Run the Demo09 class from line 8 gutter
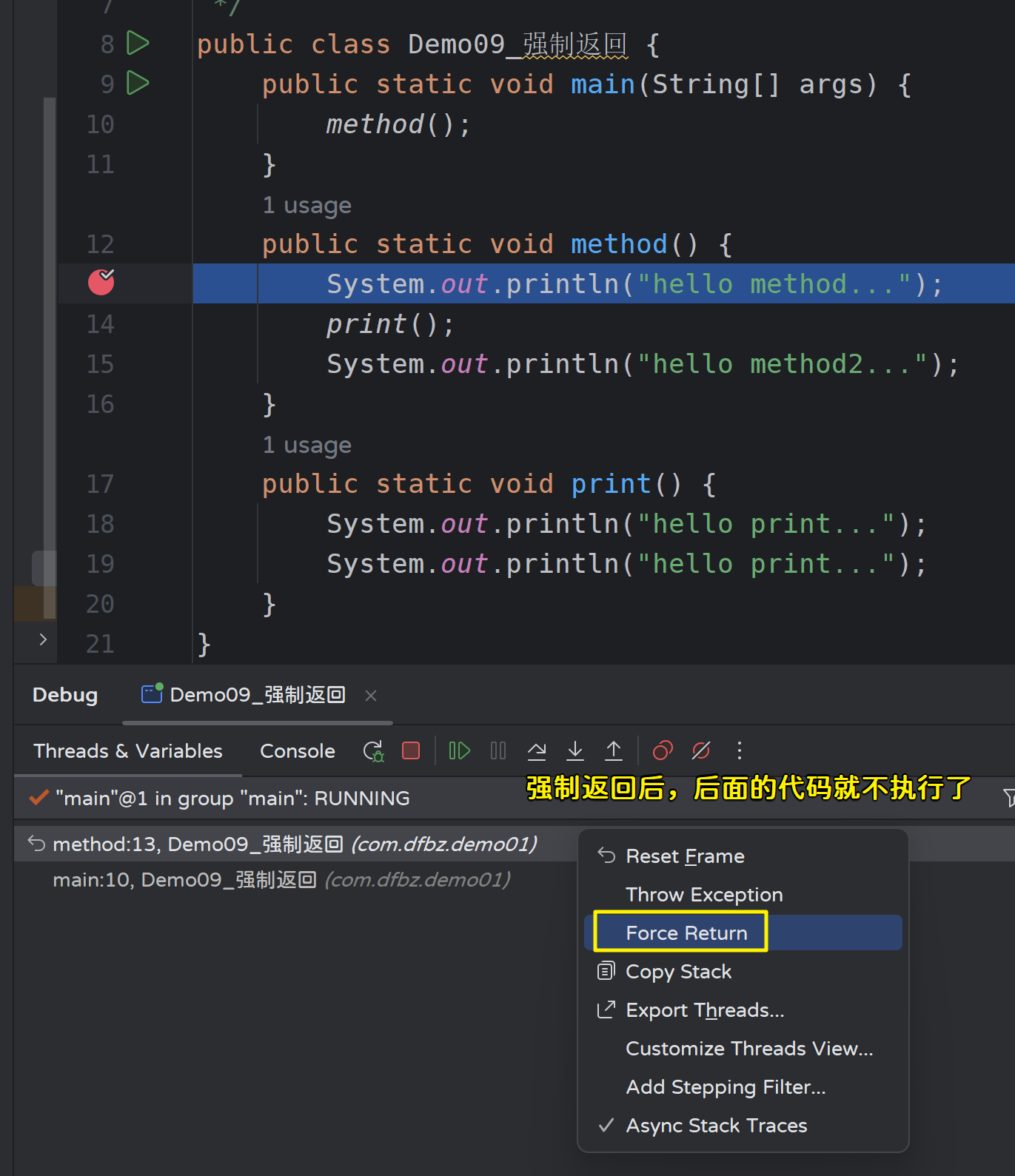This screenshot has height=1176, width=1015. 138,44
